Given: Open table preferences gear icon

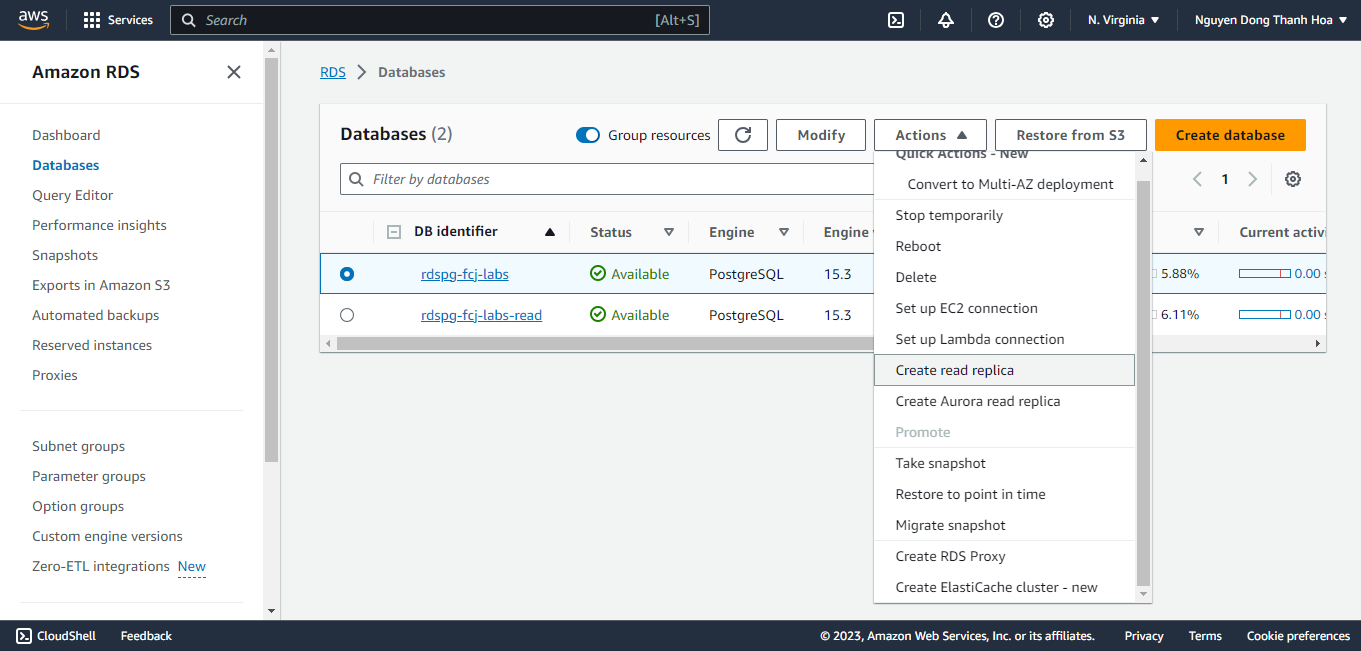Looking at the screenshot, I should pyautogui.click(x=1293, y=179).
